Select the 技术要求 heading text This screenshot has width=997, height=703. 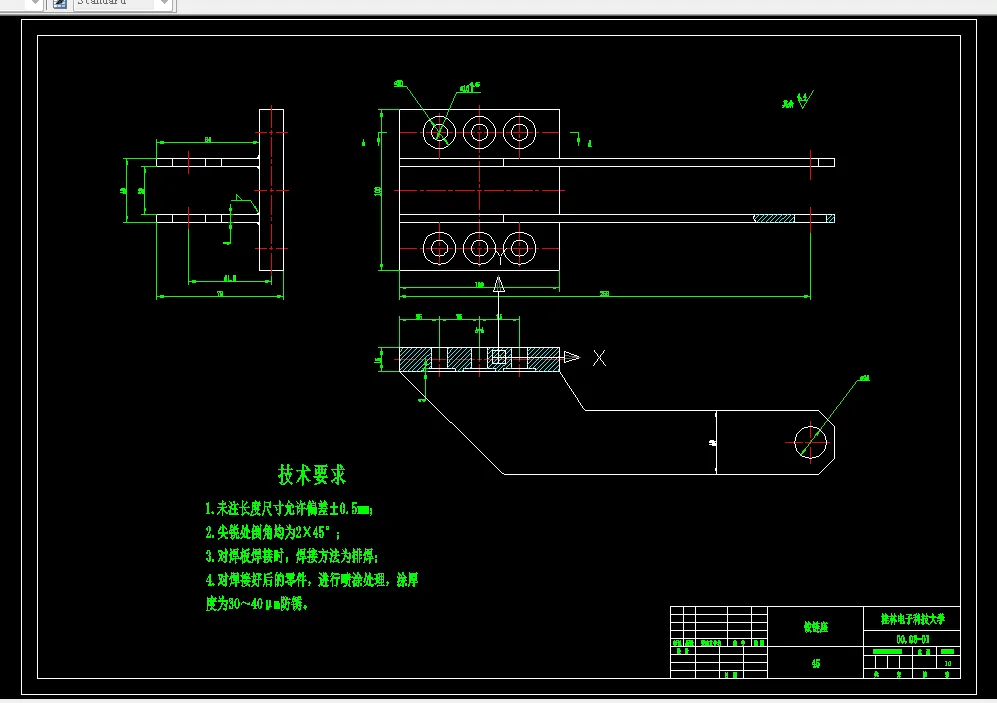(x=312, y=474)
